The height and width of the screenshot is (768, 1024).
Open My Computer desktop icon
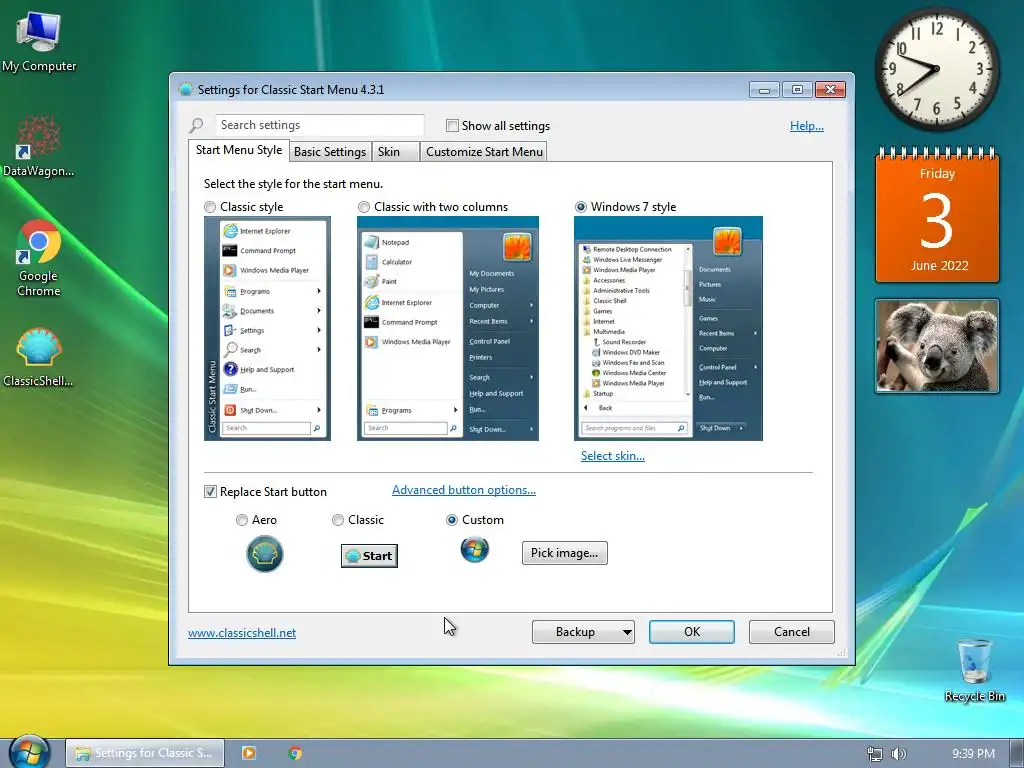tap(39, 40)
